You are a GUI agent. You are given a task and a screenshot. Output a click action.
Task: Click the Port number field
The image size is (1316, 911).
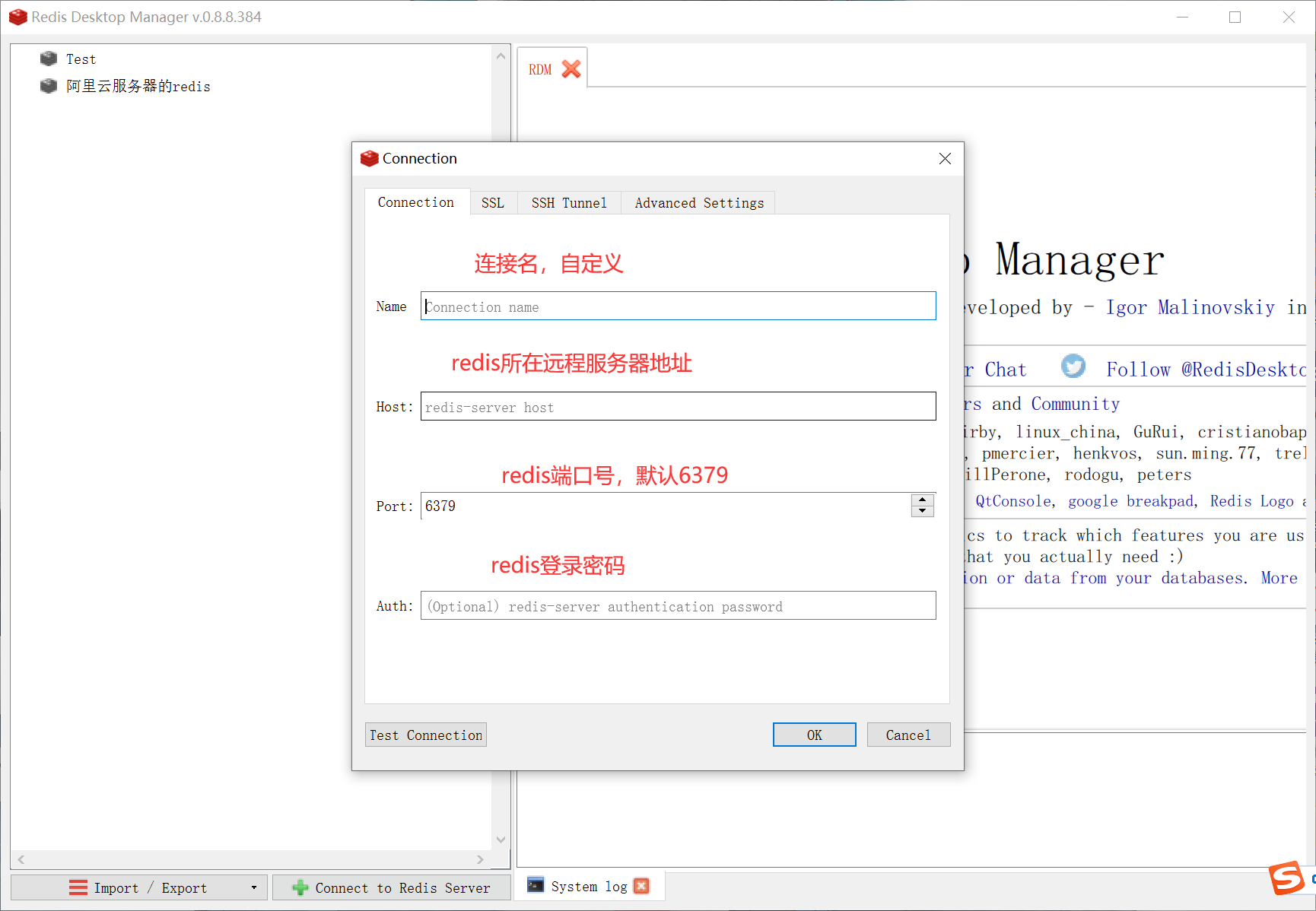665,506
